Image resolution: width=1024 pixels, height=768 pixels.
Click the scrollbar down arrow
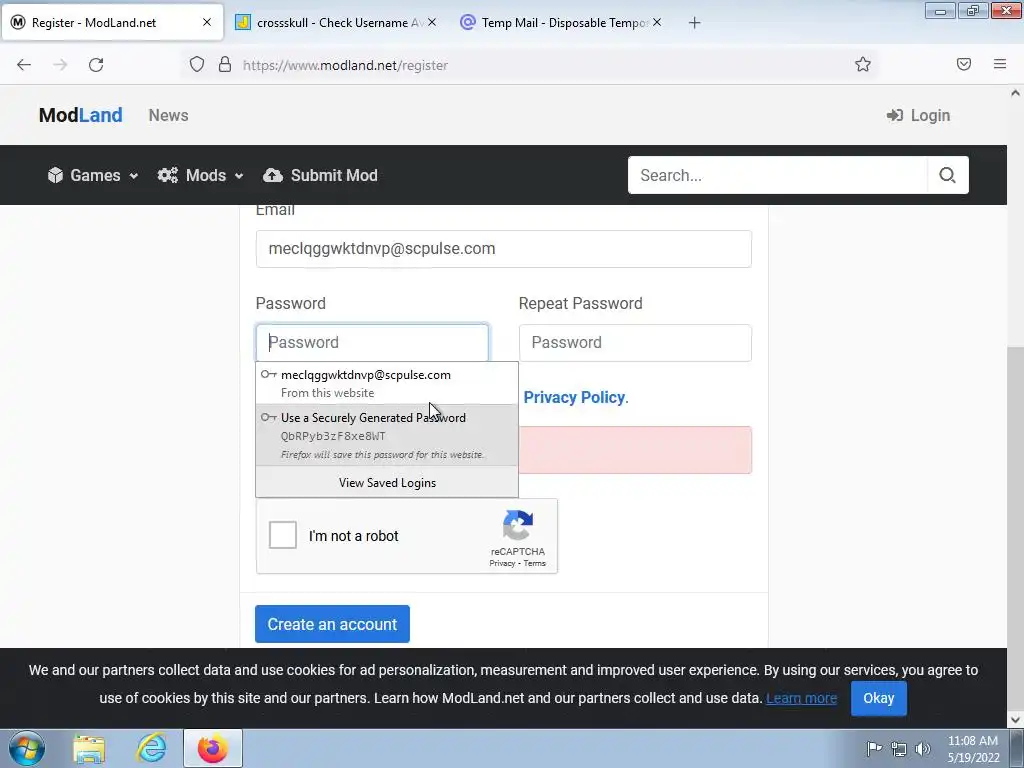tap(1015, 720)
